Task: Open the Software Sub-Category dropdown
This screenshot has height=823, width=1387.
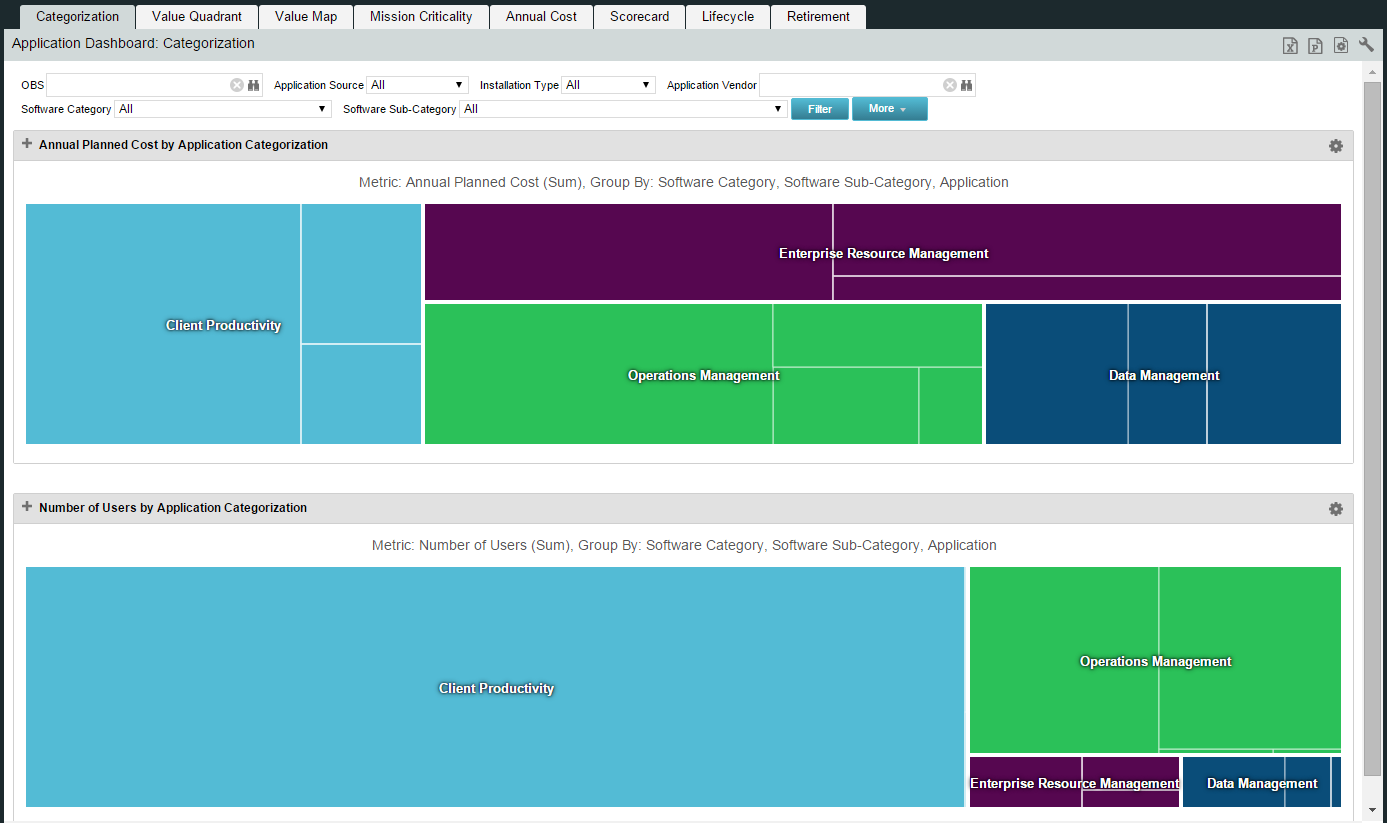Action: click(623, 109)
